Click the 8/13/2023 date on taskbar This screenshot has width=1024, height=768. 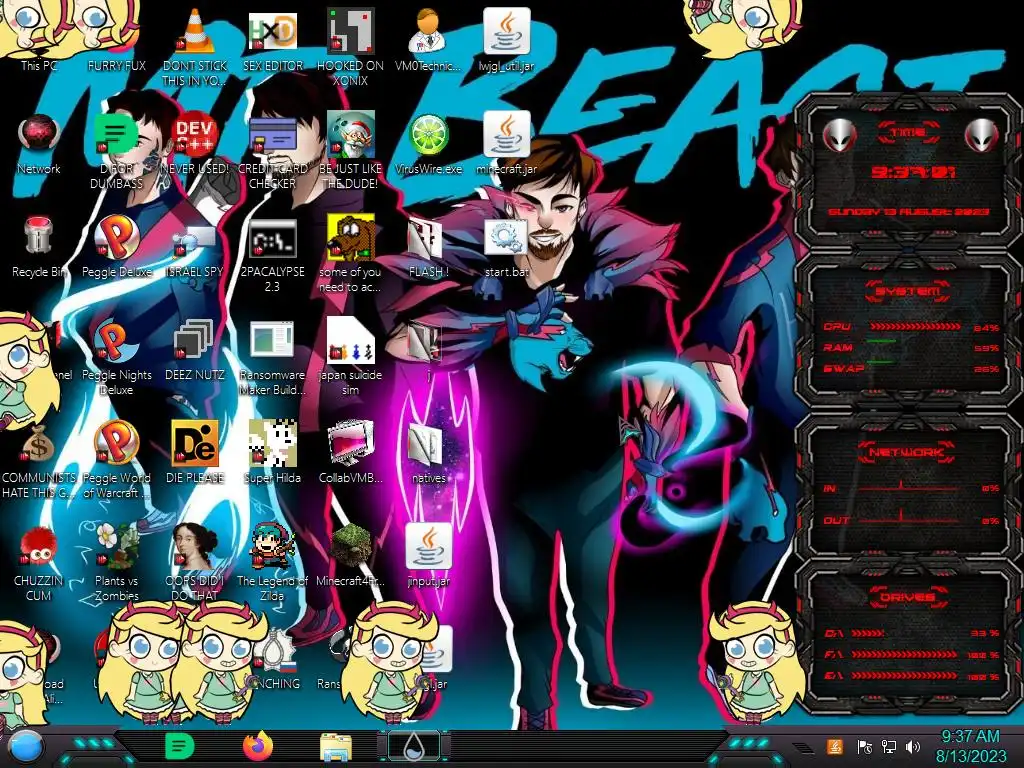[x=970, y=756]
